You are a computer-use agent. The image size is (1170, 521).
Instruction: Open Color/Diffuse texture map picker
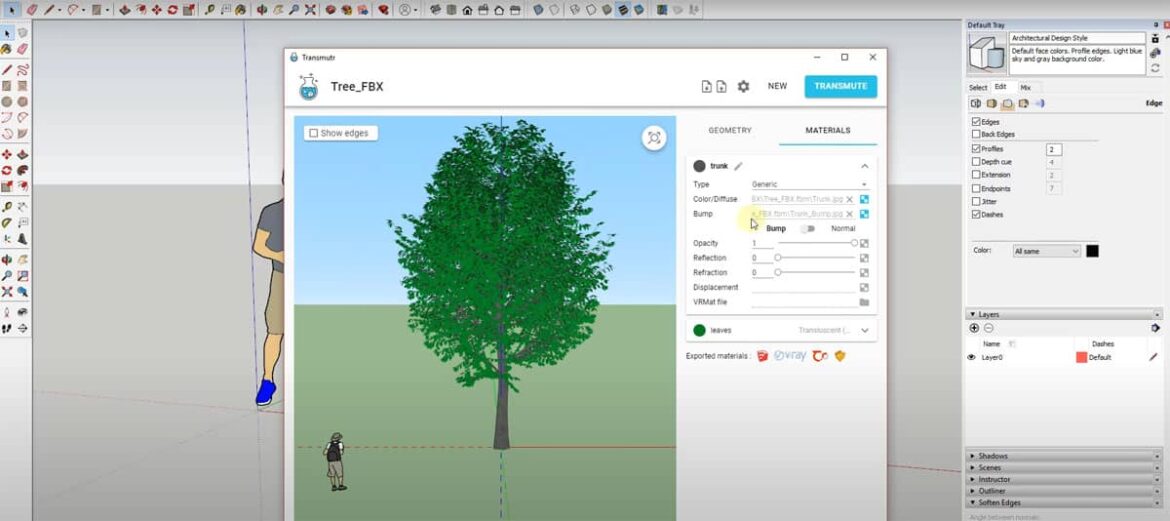[864, 199]
